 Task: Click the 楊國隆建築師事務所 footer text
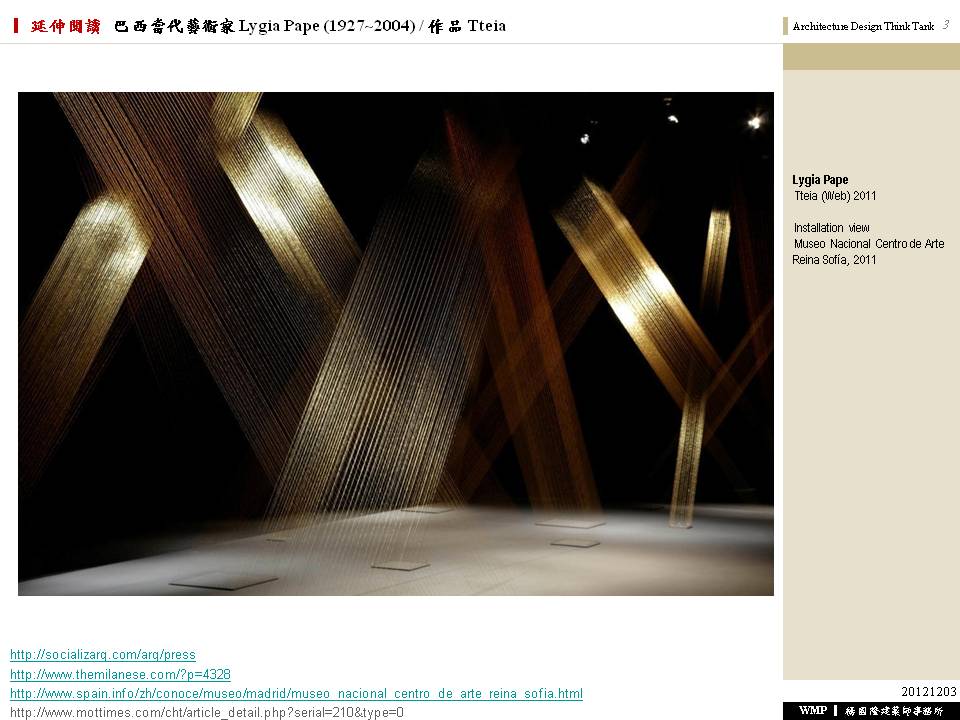pyautogui.click(x=893, y=710)
